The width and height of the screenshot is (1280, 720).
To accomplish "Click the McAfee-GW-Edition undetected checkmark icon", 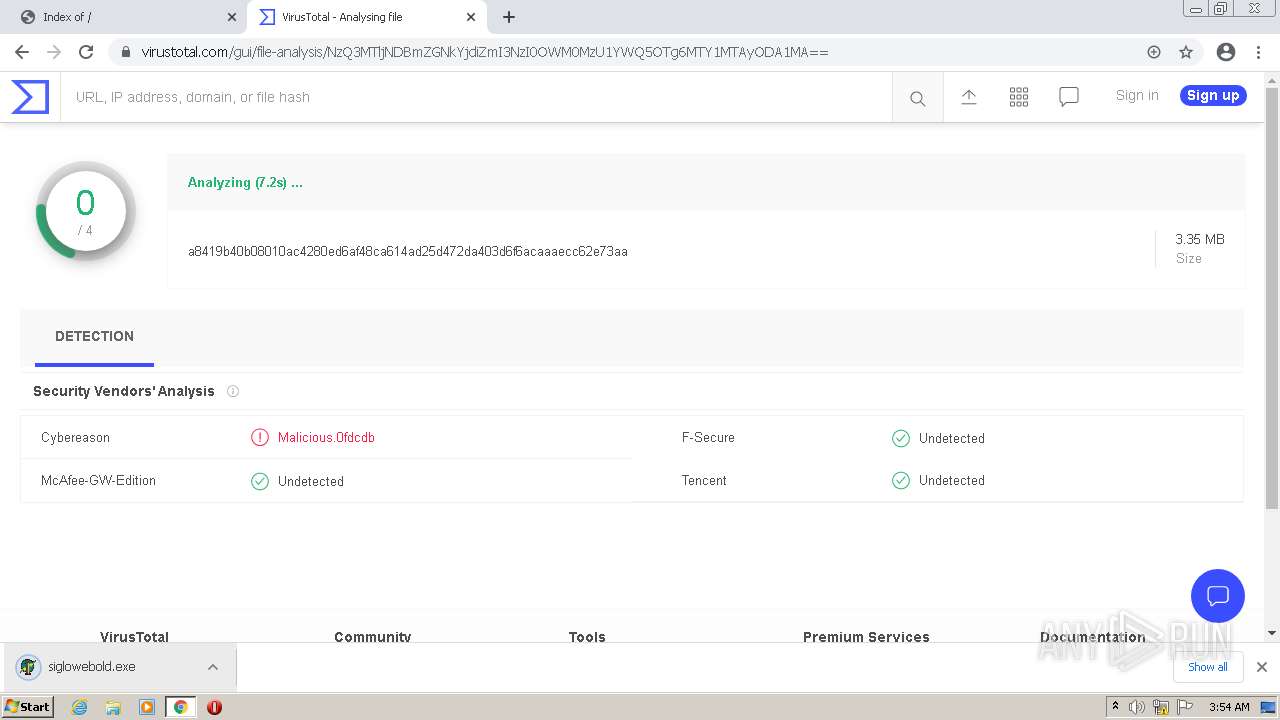I will pos(260,481).
